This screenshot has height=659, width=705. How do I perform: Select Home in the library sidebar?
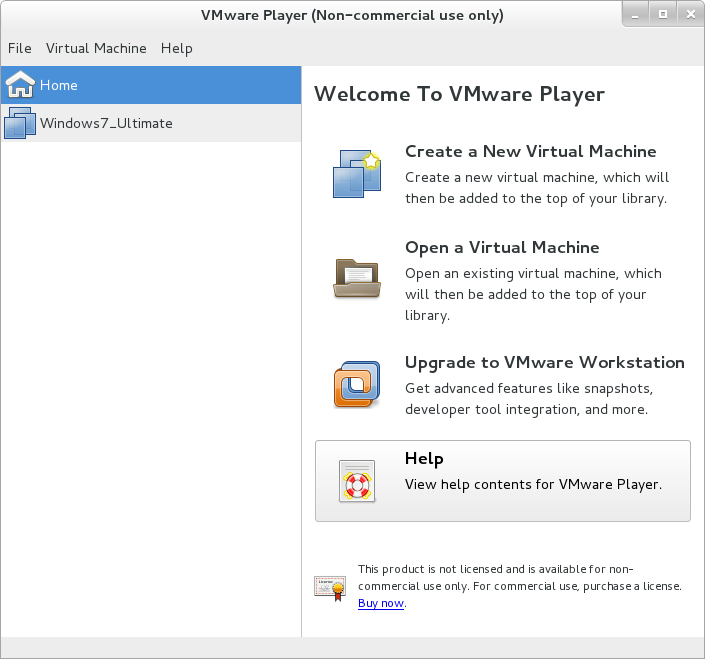click(151, 85)
